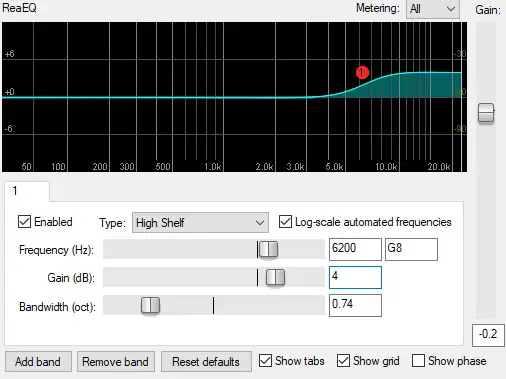
Task: Select the red band 1 point on the graph
Action: [x=362, y=72]
